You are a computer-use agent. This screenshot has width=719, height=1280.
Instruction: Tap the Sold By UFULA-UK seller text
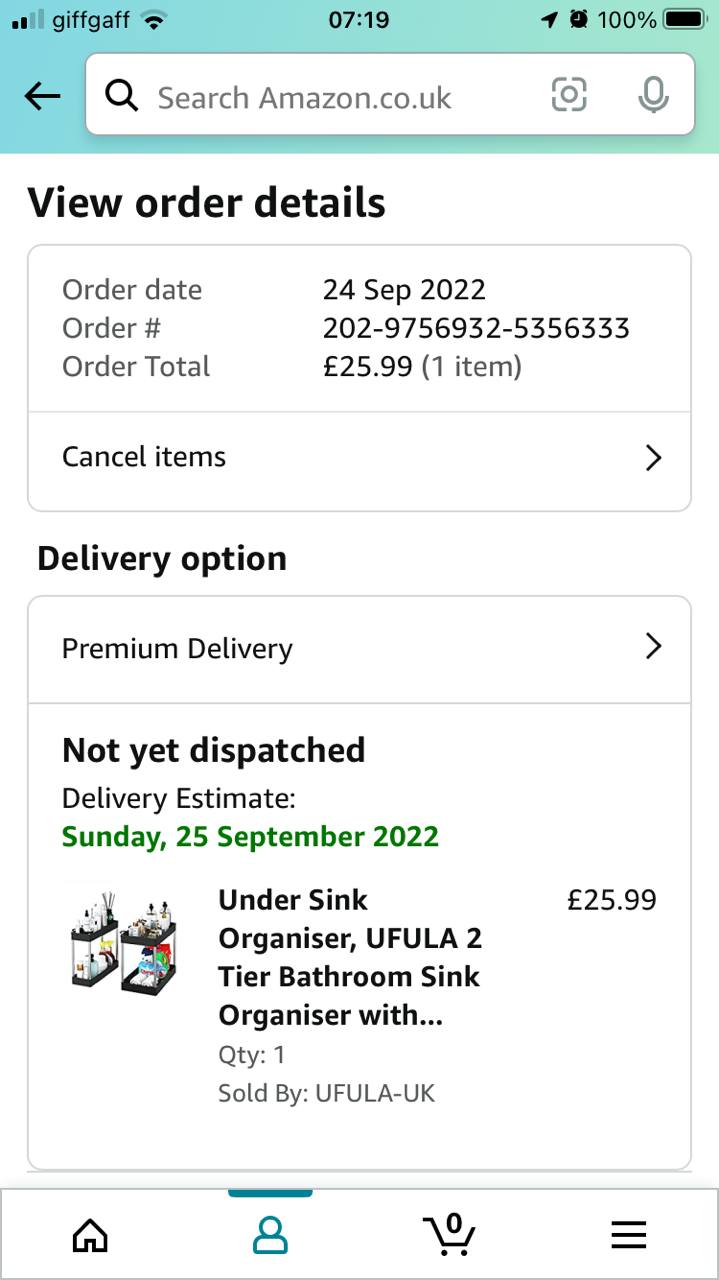pos(327,1093)
